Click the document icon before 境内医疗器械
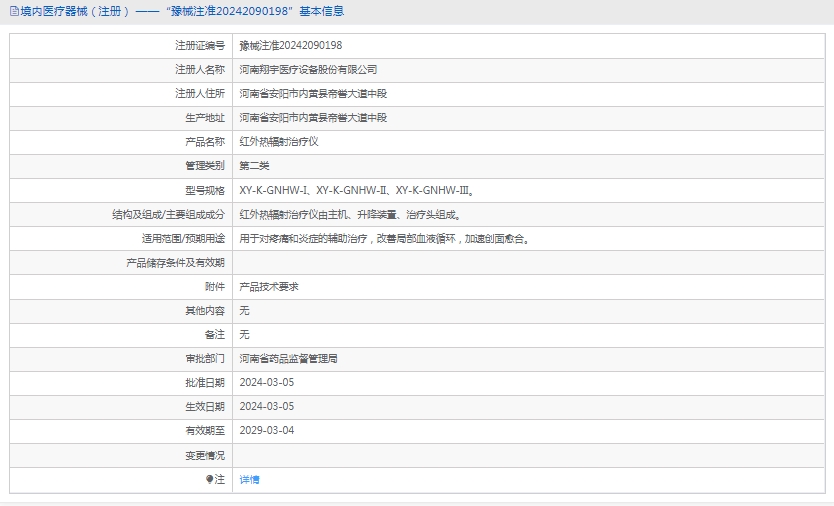 click(13, 11)
